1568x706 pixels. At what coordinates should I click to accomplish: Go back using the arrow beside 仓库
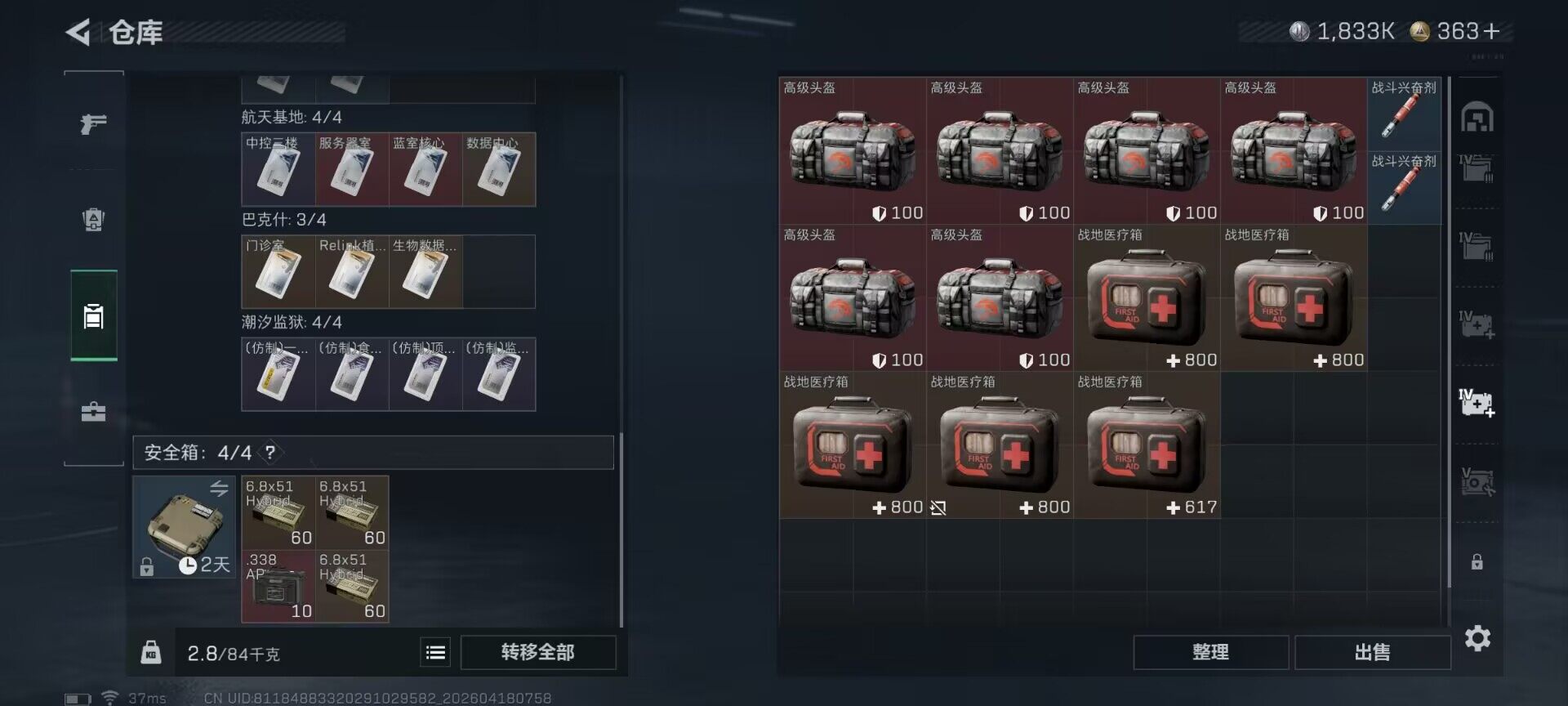click(78, 33)
